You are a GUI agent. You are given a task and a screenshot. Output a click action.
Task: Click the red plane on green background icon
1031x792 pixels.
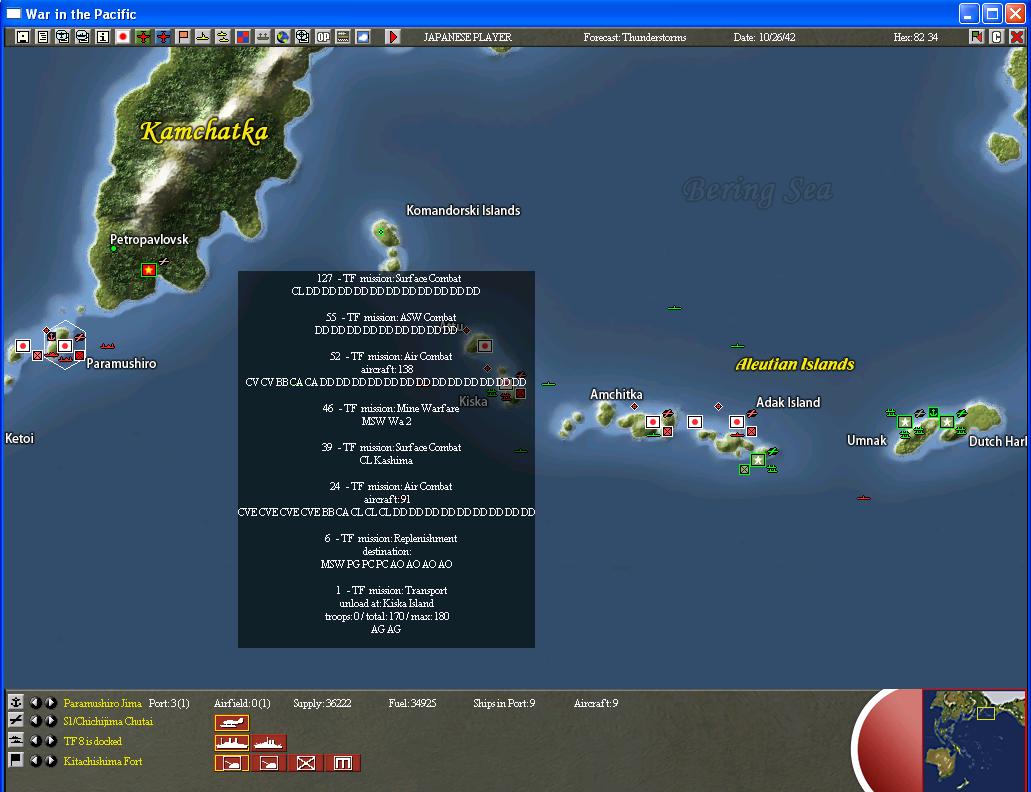pyautogui.click(x=143, y=37)
